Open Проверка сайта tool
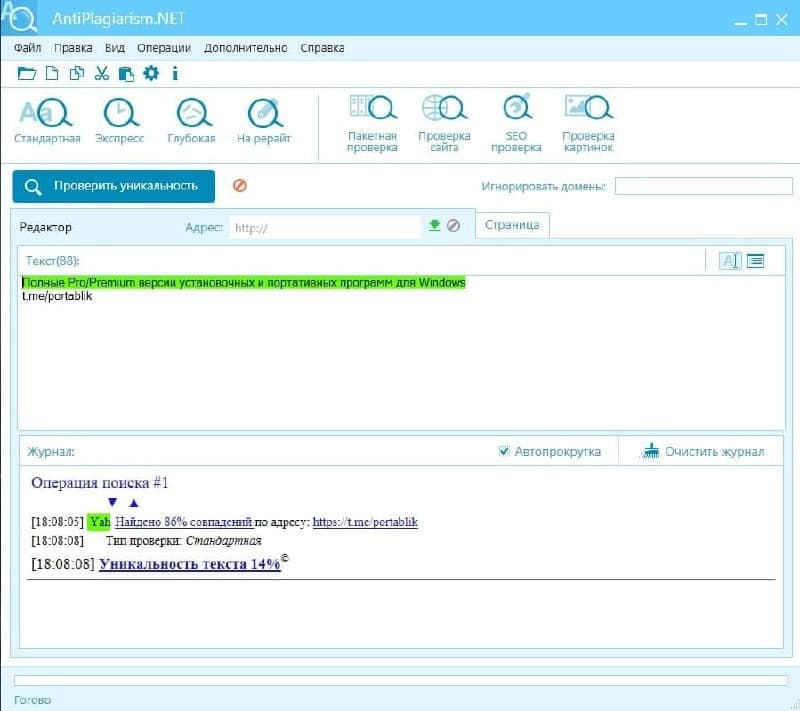 click(x=444, y=123)
